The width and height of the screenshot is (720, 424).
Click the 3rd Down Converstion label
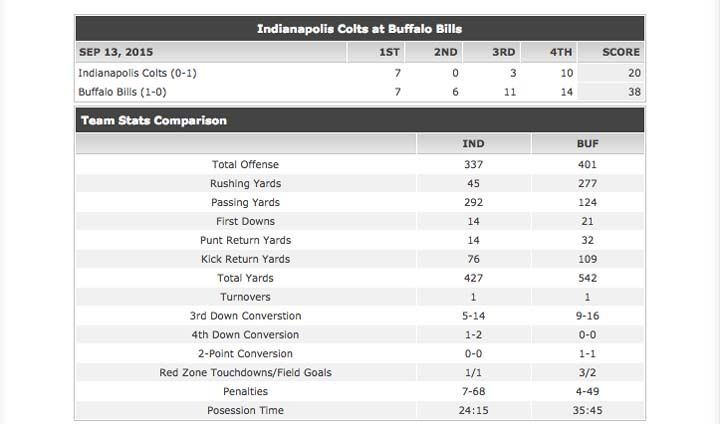click(x=245, y=316)
